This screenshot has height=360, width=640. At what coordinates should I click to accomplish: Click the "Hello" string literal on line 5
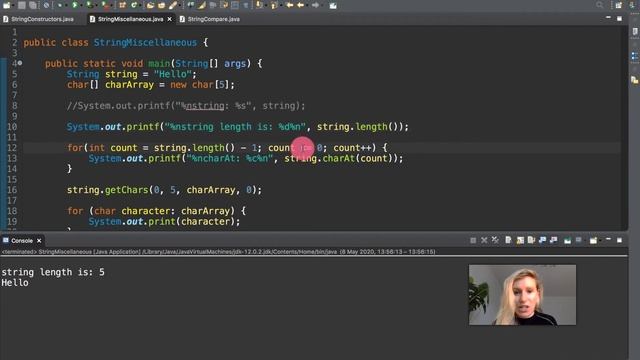tap(173, 74)
